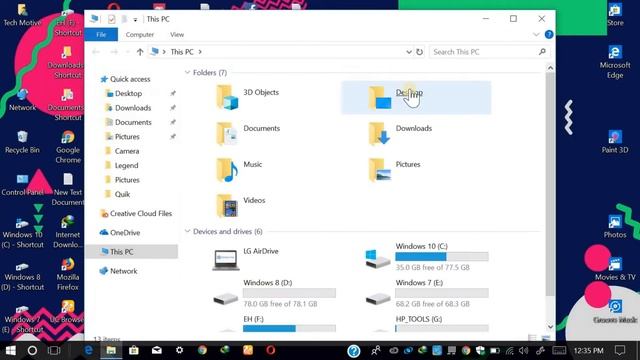This screenshot has width=640, height=360.
Task: Open the Action Center notifications icon
Action: [x=620, y=350]
